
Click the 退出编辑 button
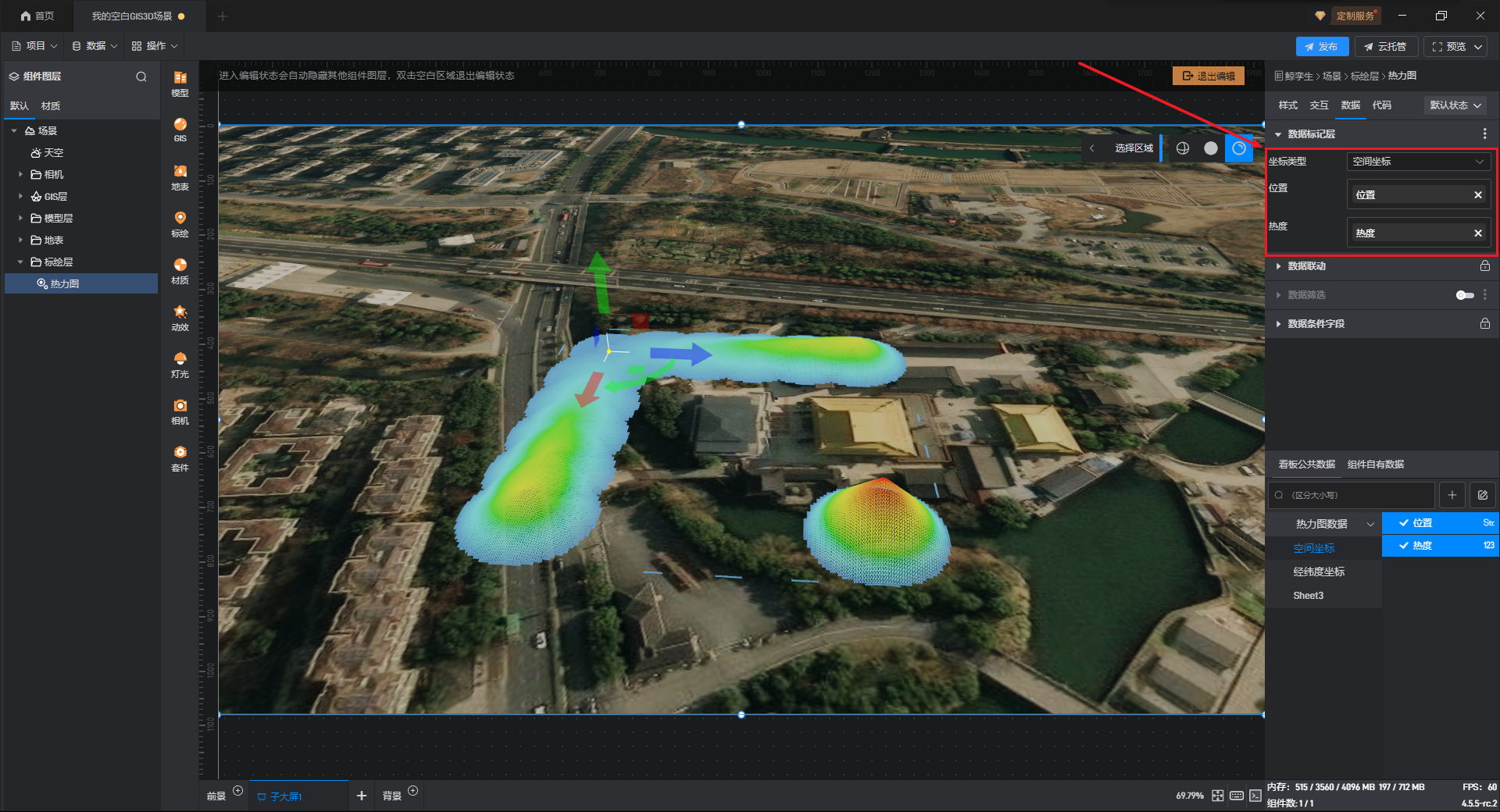1208,76
